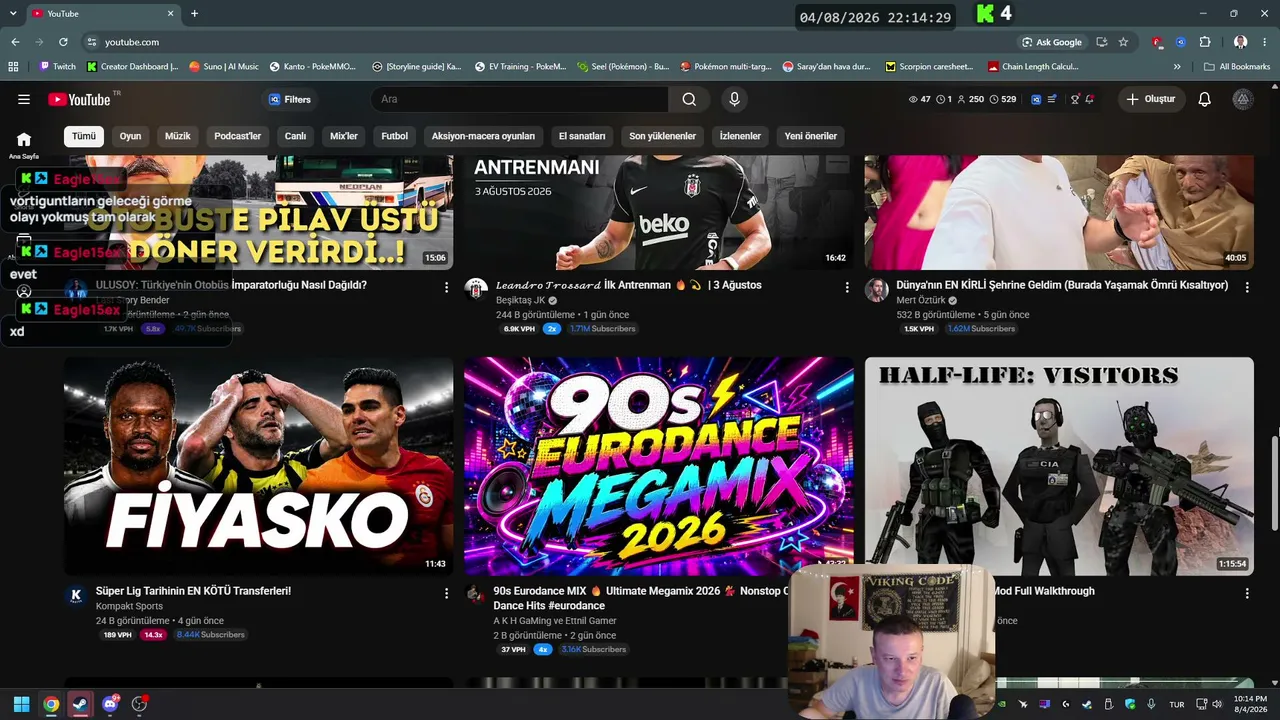Image resolution: width=1280 pixels, height=720 pixels.
Task: Open more options for İlk Antrenman video
Action: click(847, 287)
